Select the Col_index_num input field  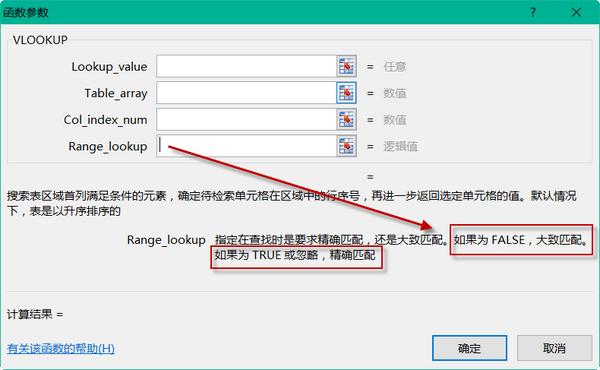point(246,119)
